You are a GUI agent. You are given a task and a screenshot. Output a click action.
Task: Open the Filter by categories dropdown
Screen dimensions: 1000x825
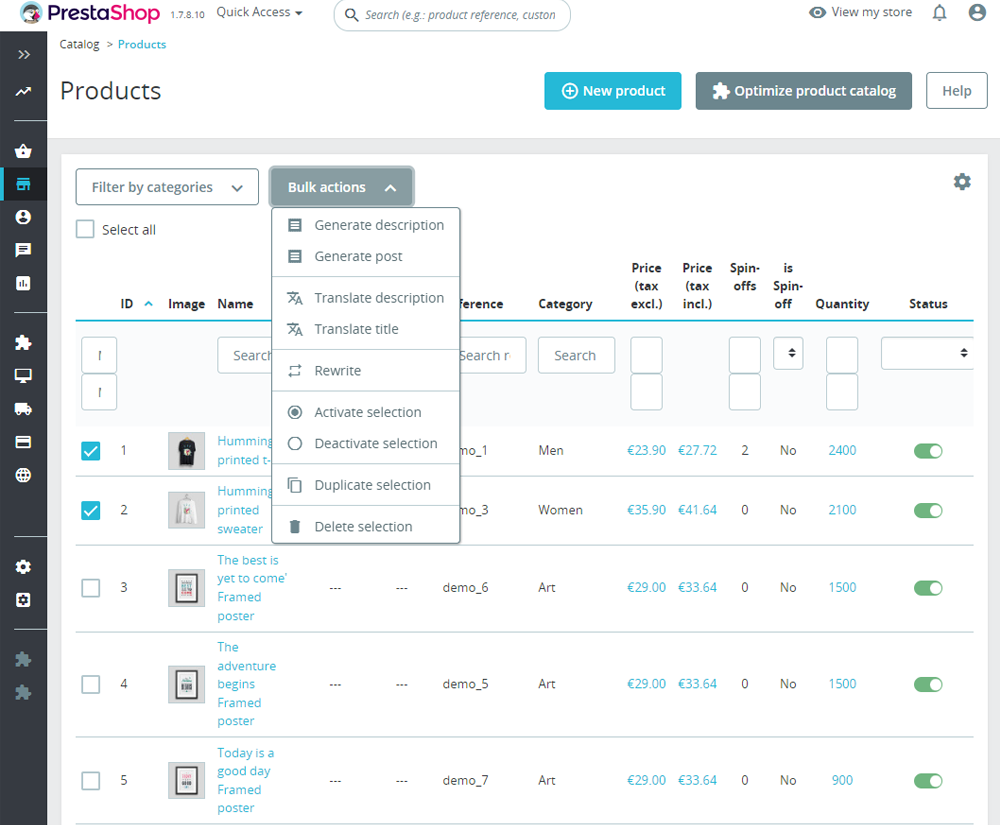166,187
